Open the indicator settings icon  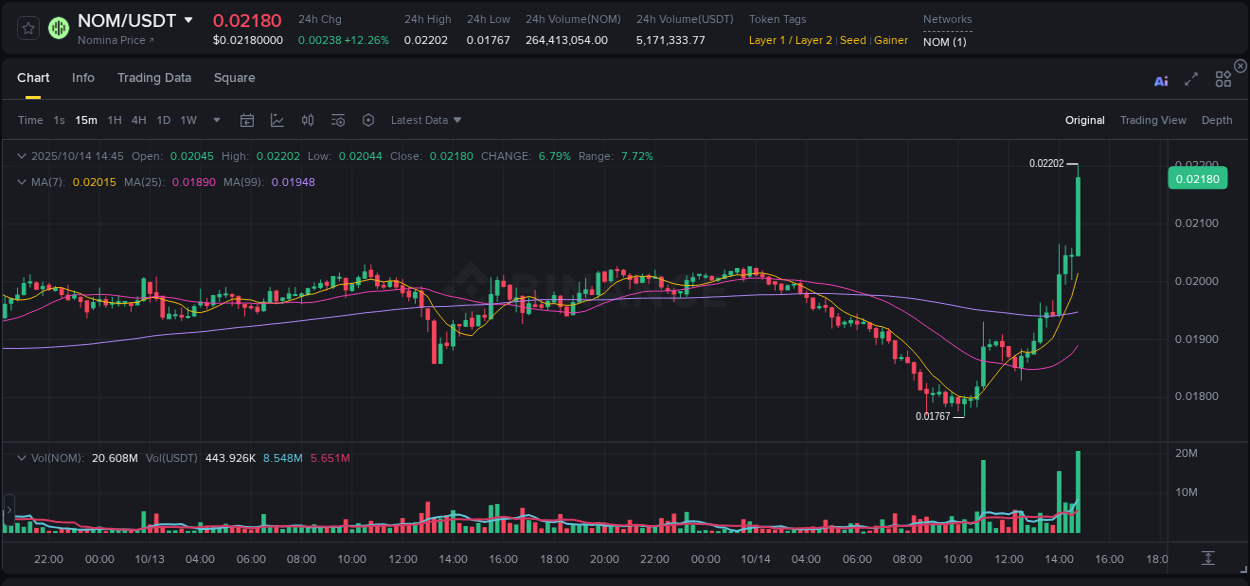coord(338,119)
